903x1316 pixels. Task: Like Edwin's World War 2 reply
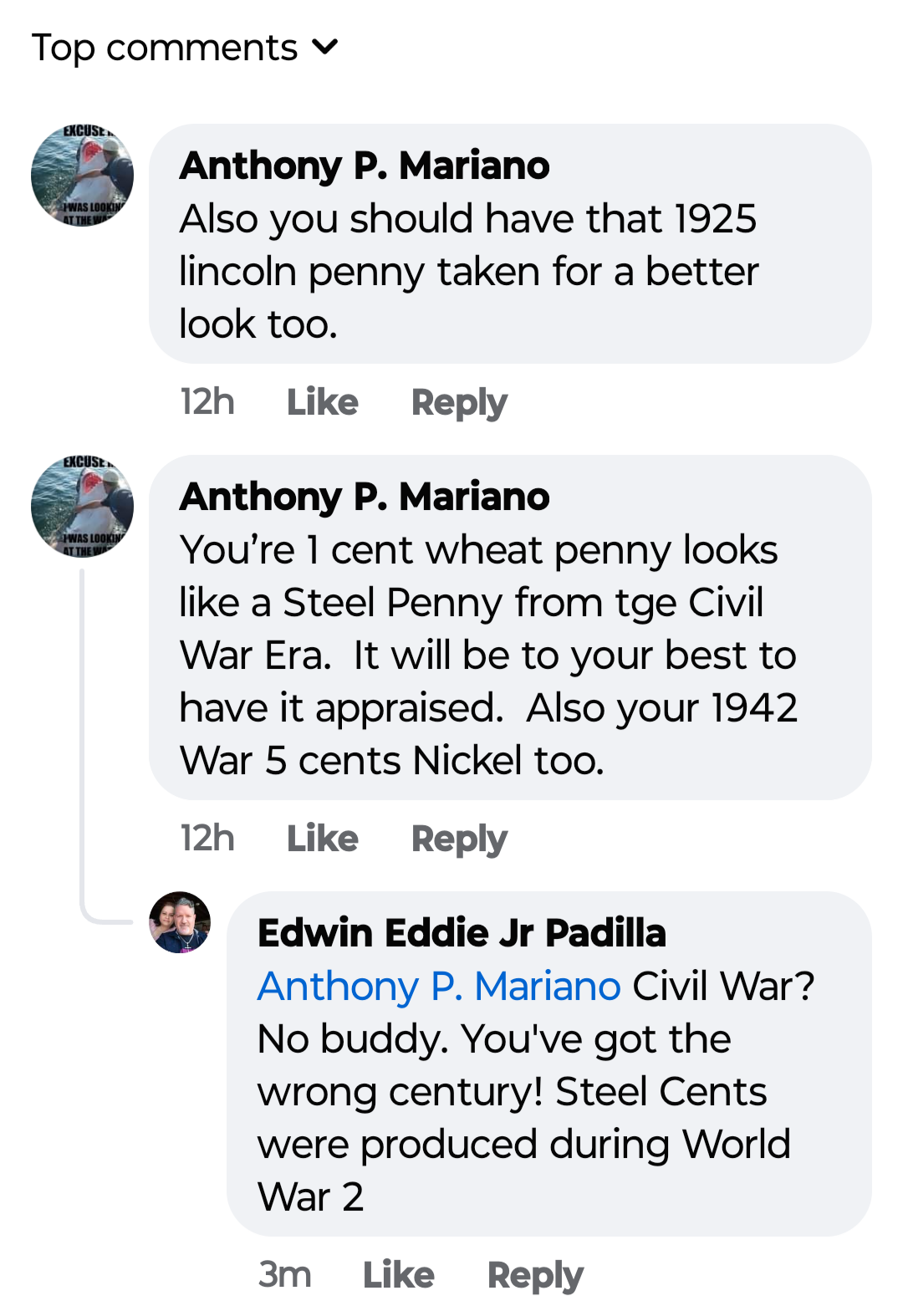398,1275
